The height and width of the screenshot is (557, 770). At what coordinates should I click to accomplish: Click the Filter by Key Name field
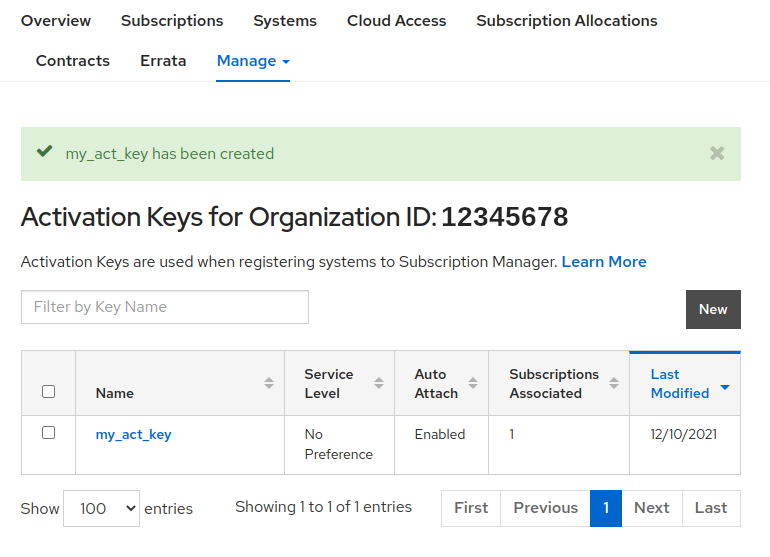click(x=165, y=307)
